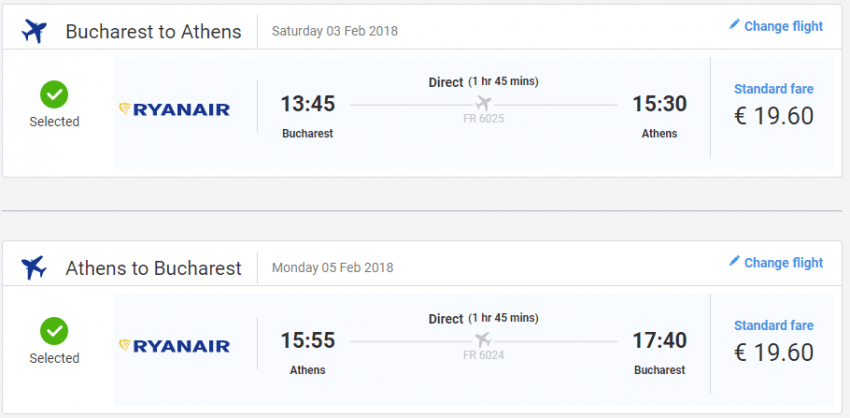Click the 13:45 Bucharest departure time
850x418 pixels.
pyautogui.click(x=307, y=104)
